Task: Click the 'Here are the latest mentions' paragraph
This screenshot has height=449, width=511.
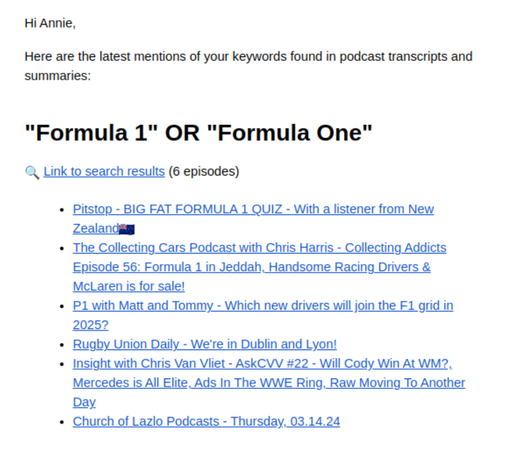Action: pyautogui.click(x=248, y=66)
